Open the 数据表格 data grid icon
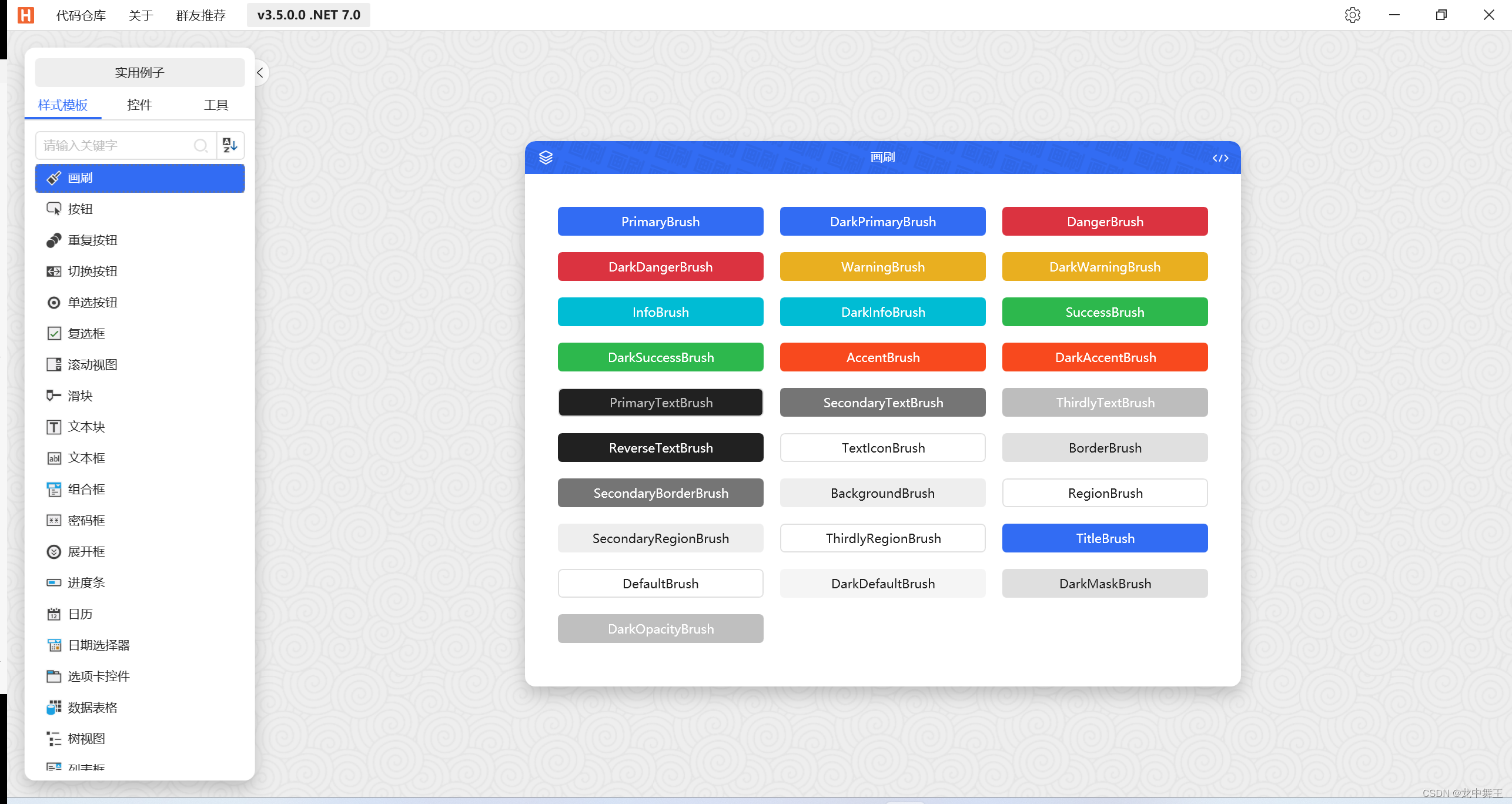Screen dimensions: 1512x804 pos(53,707)
